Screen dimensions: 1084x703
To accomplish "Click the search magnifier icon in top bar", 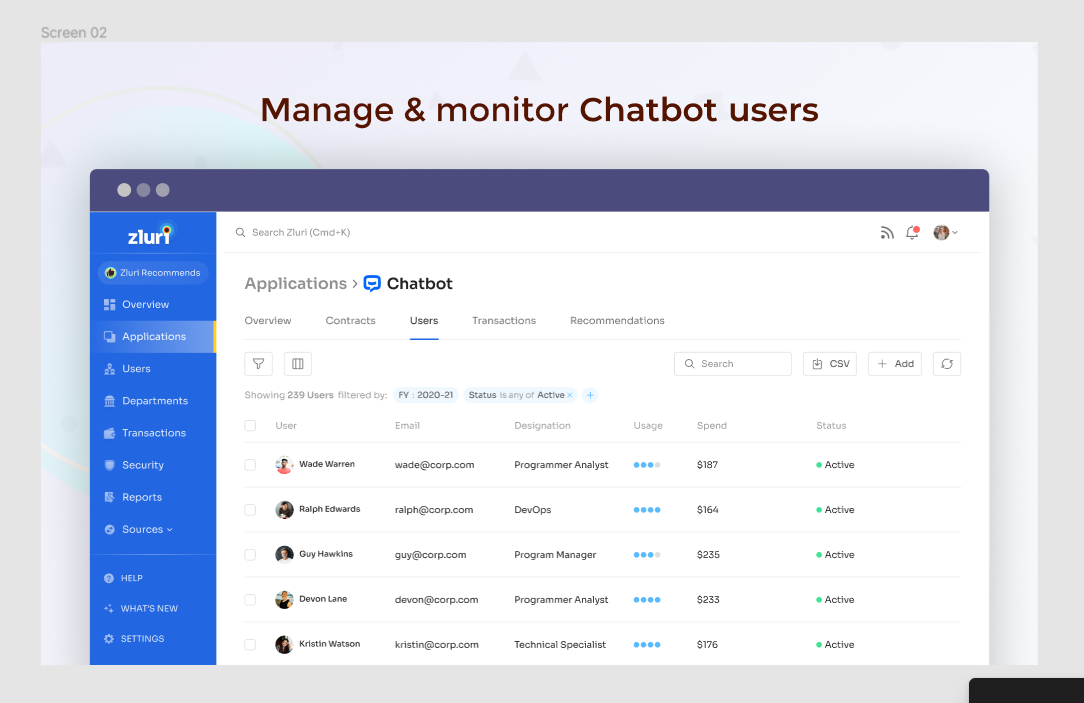I will point(241,233).
